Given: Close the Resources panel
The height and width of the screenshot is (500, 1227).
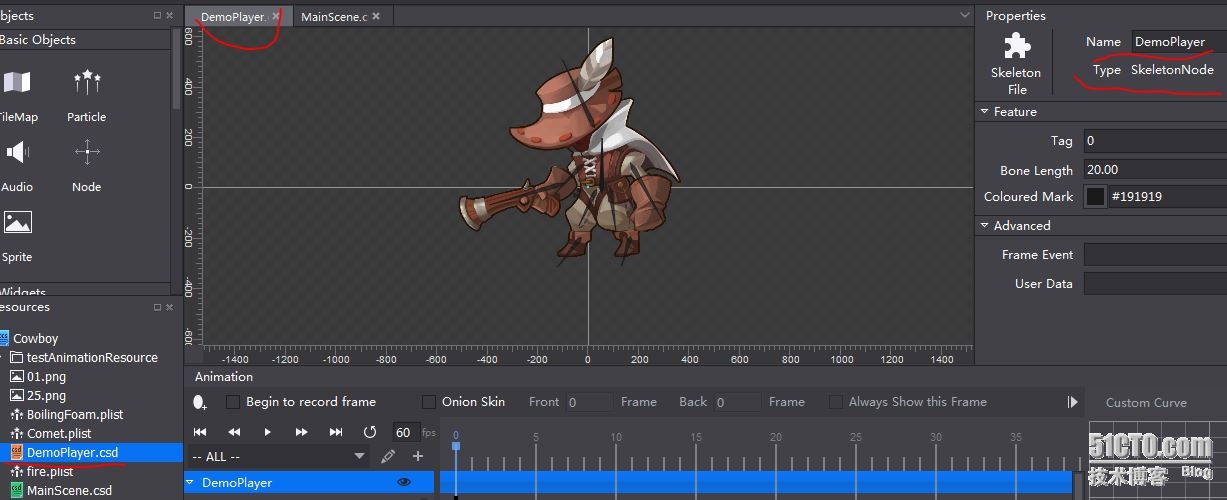Looking at the screenshot, I should (169, 307).
